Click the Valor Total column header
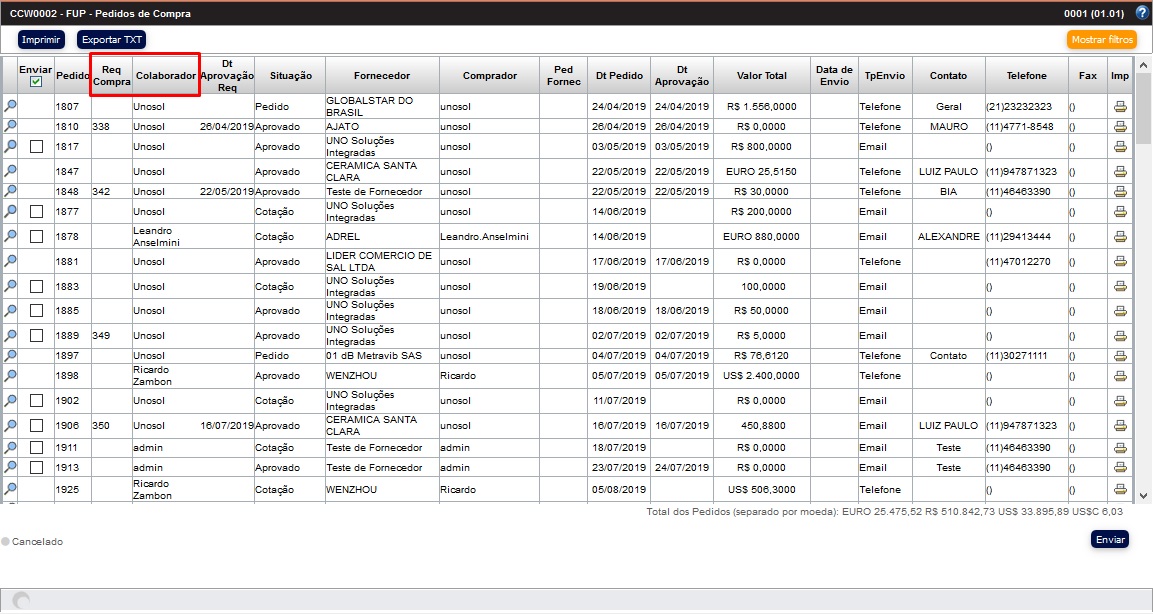Viewport: 1153px width, 614px height. [x=761, y=76]
